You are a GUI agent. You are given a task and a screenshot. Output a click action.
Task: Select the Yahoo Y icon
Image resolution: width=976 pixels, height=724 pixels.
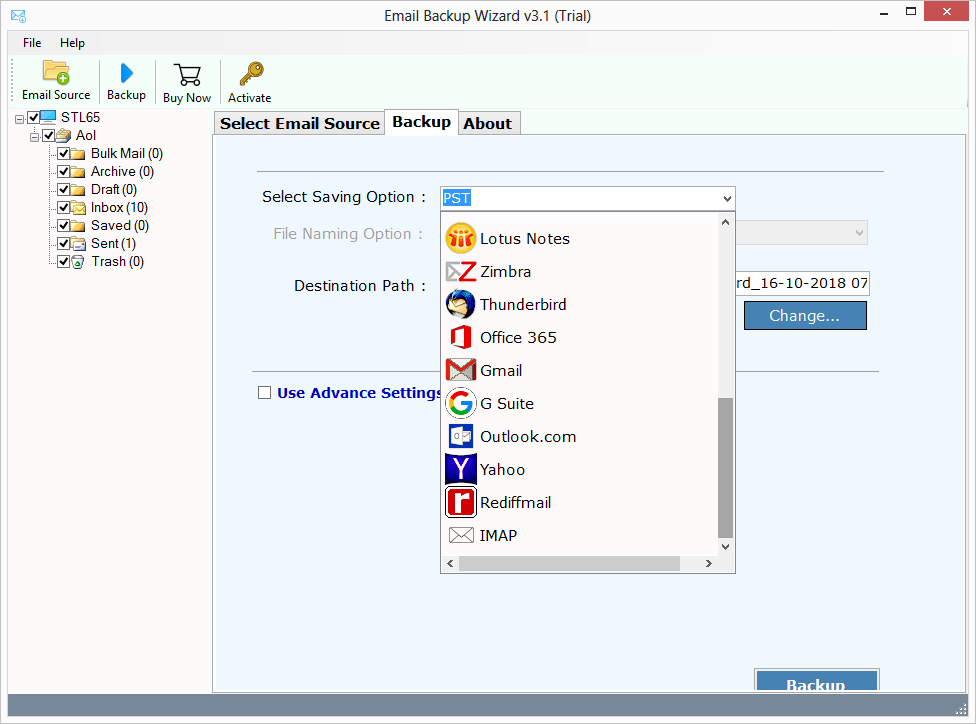point(461,469)
